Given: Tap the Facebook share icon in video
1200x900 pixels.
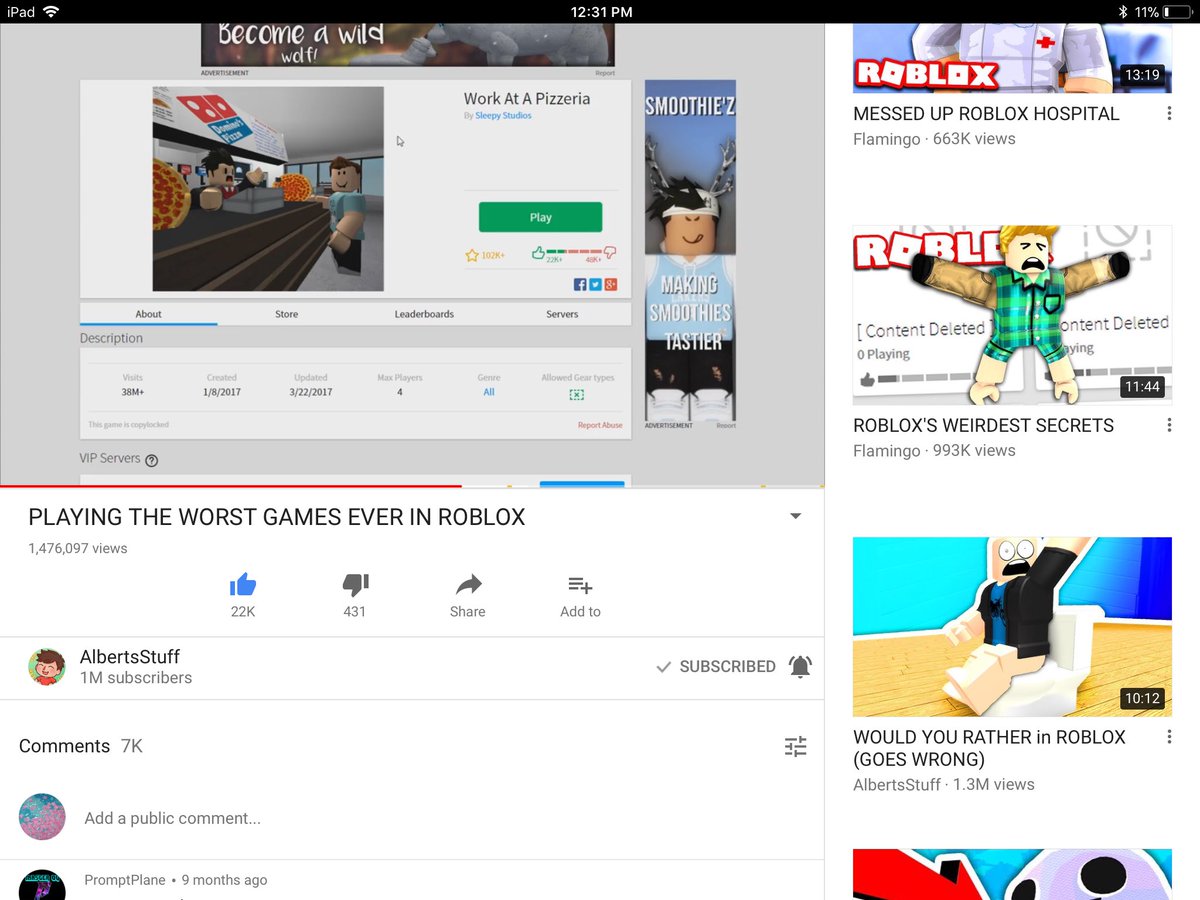Looking at the screenshot, I should pos(580,285).
